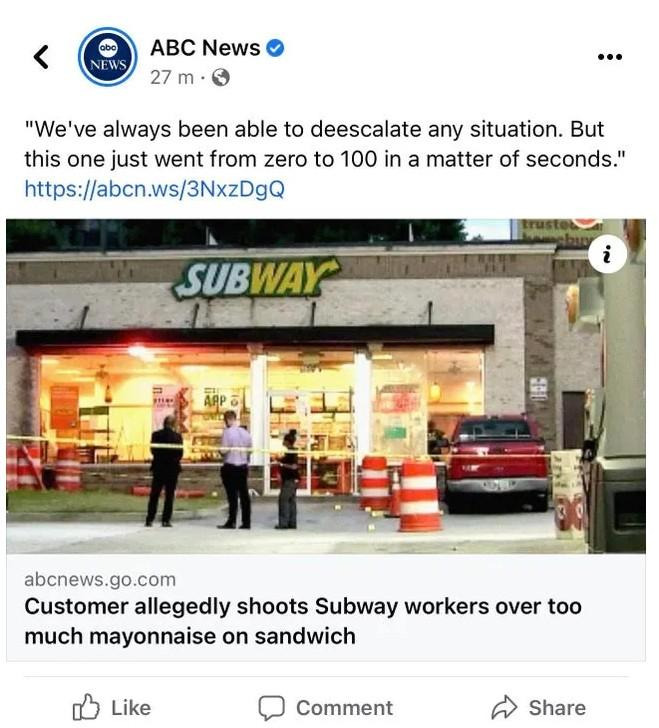Image resolution: width=659 pixels, height=728 pixels.
Task: Click the Like button label
Action: [131, 708]
